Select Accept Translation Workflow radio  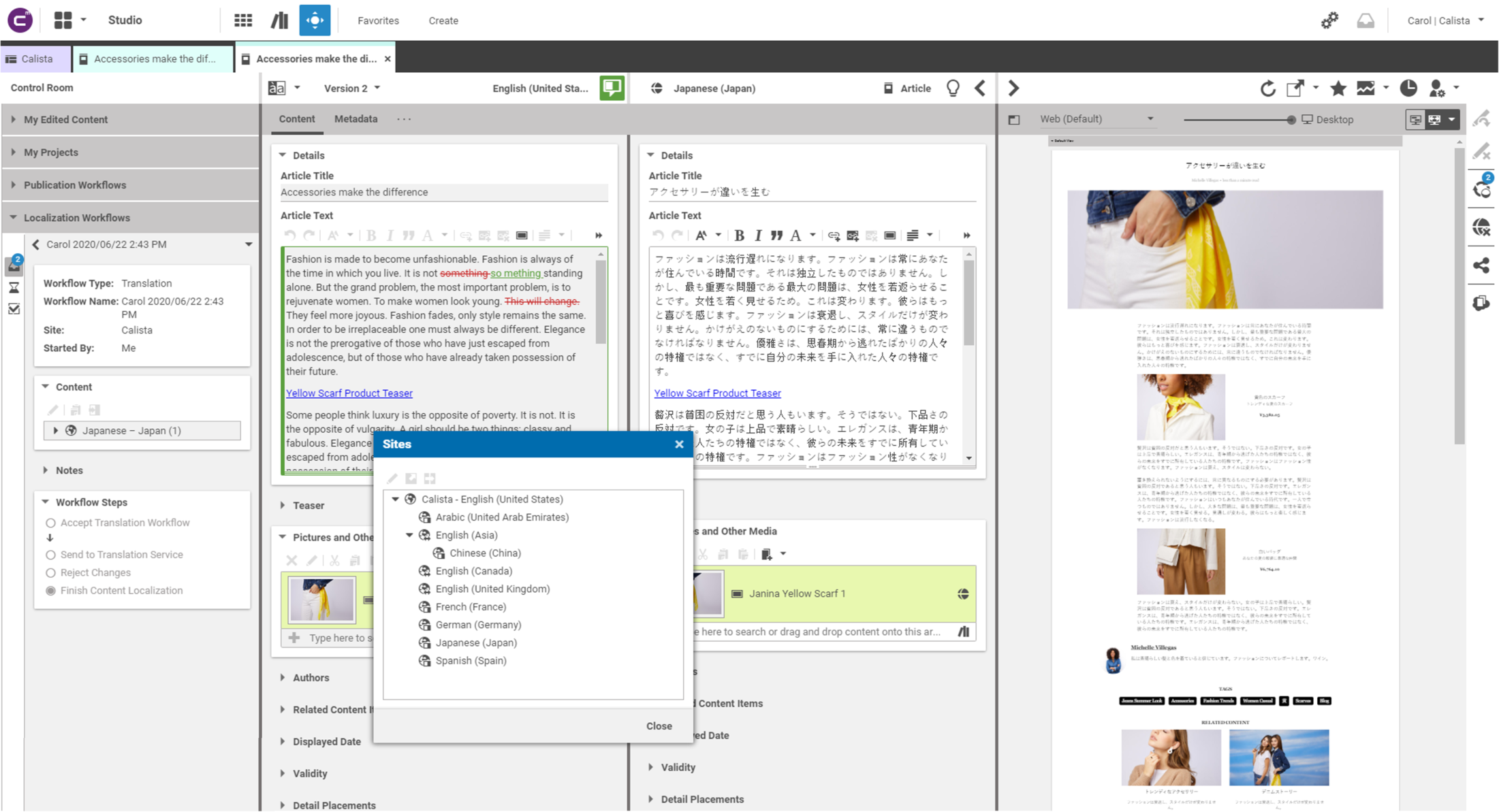(x=50, y=523)
